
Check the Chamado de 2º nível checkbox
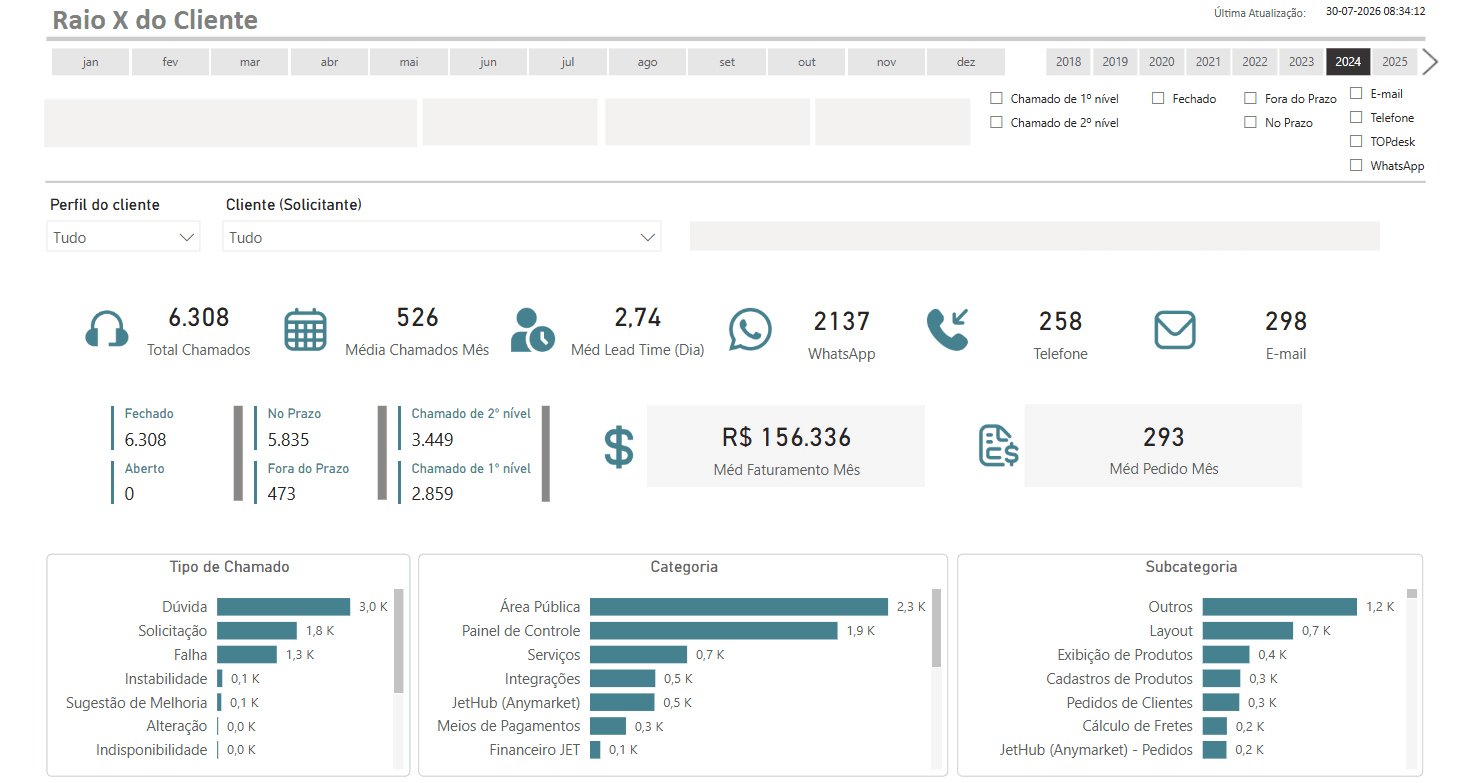pos(996,122)
